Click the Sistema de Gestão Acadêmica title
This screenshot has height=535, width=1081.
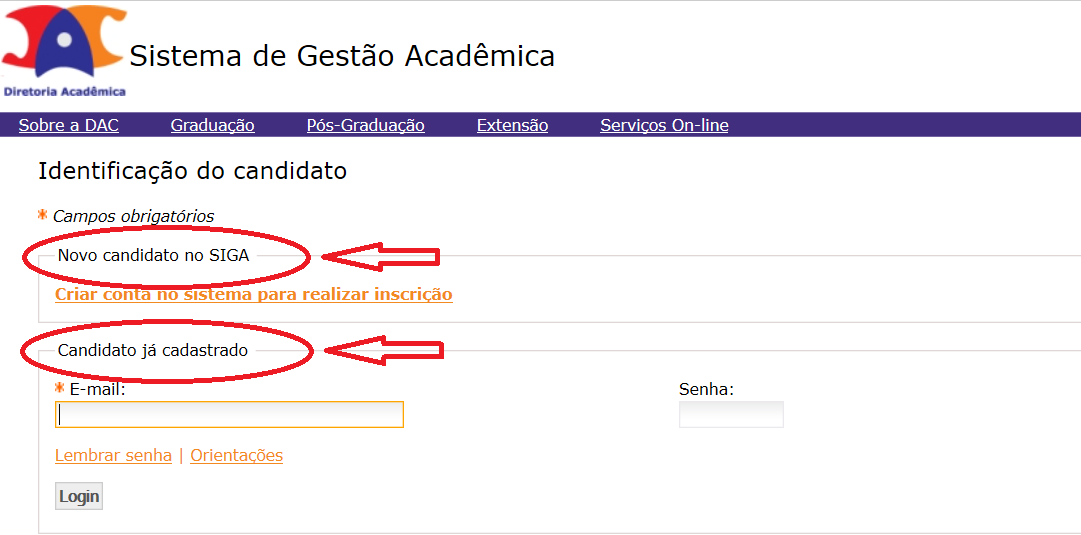pyautogui.click(x=342, y=56)
